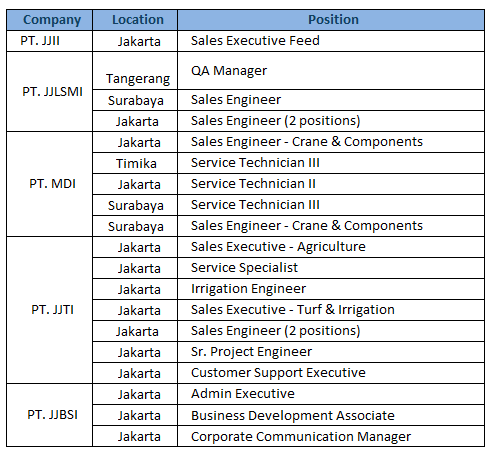
Task: Select the Sales Executive - Agriculture position
Action: tap(331, 247)
